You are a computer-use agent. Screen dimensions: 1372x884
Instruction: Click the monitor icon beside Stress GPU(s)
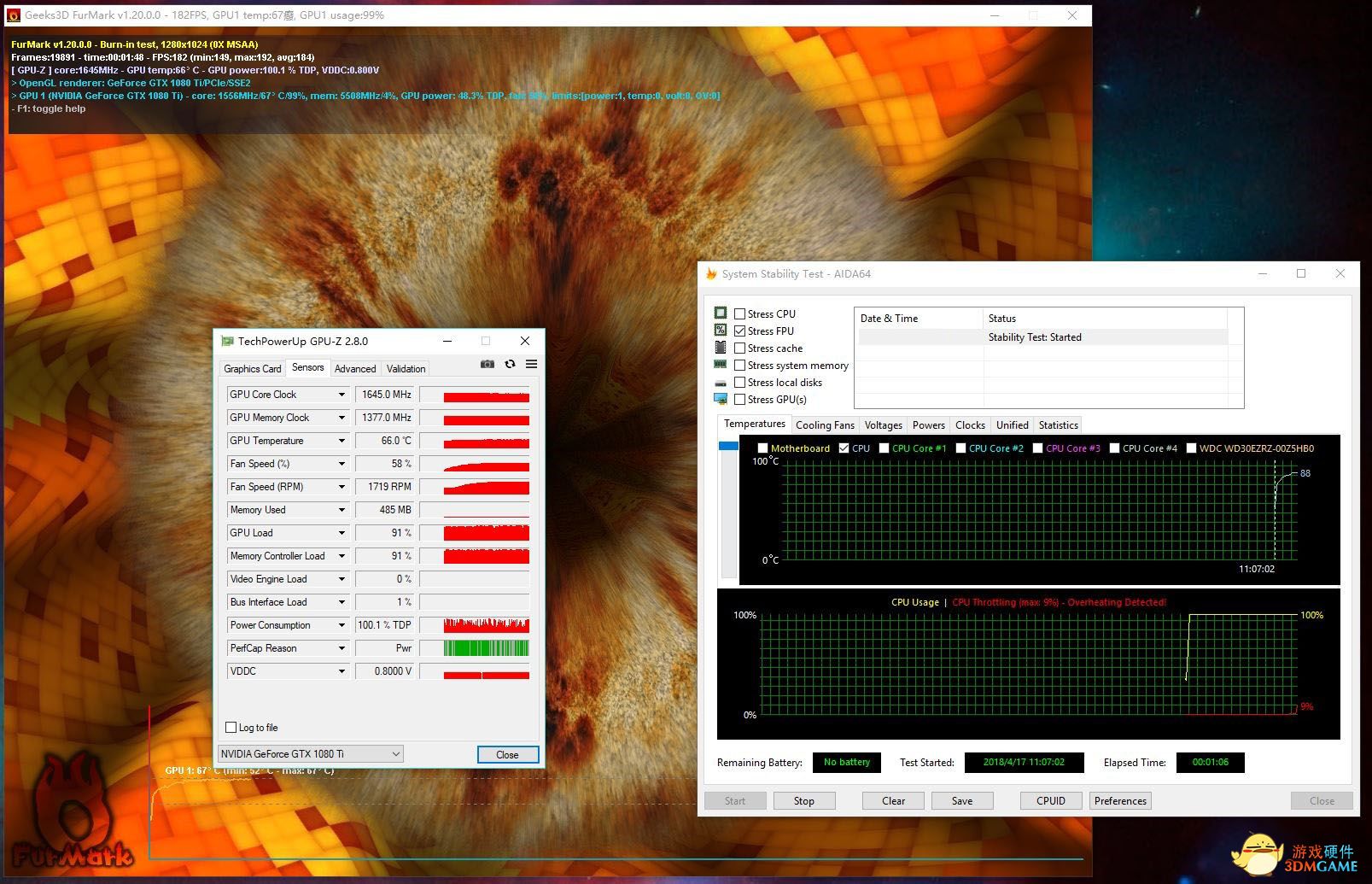(x=721, y=400)
